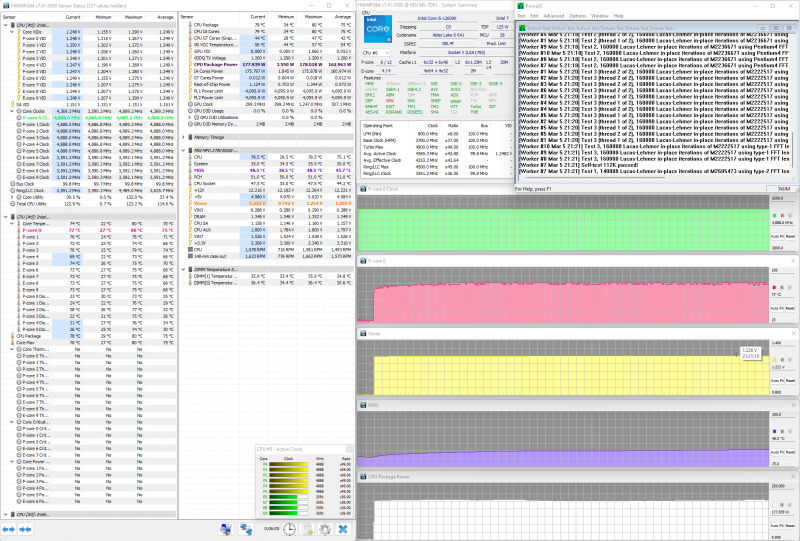Click the MOS graph window icon
Viewport: 800px width, 541px height.
pyautogui.click(x=363, y=405)
